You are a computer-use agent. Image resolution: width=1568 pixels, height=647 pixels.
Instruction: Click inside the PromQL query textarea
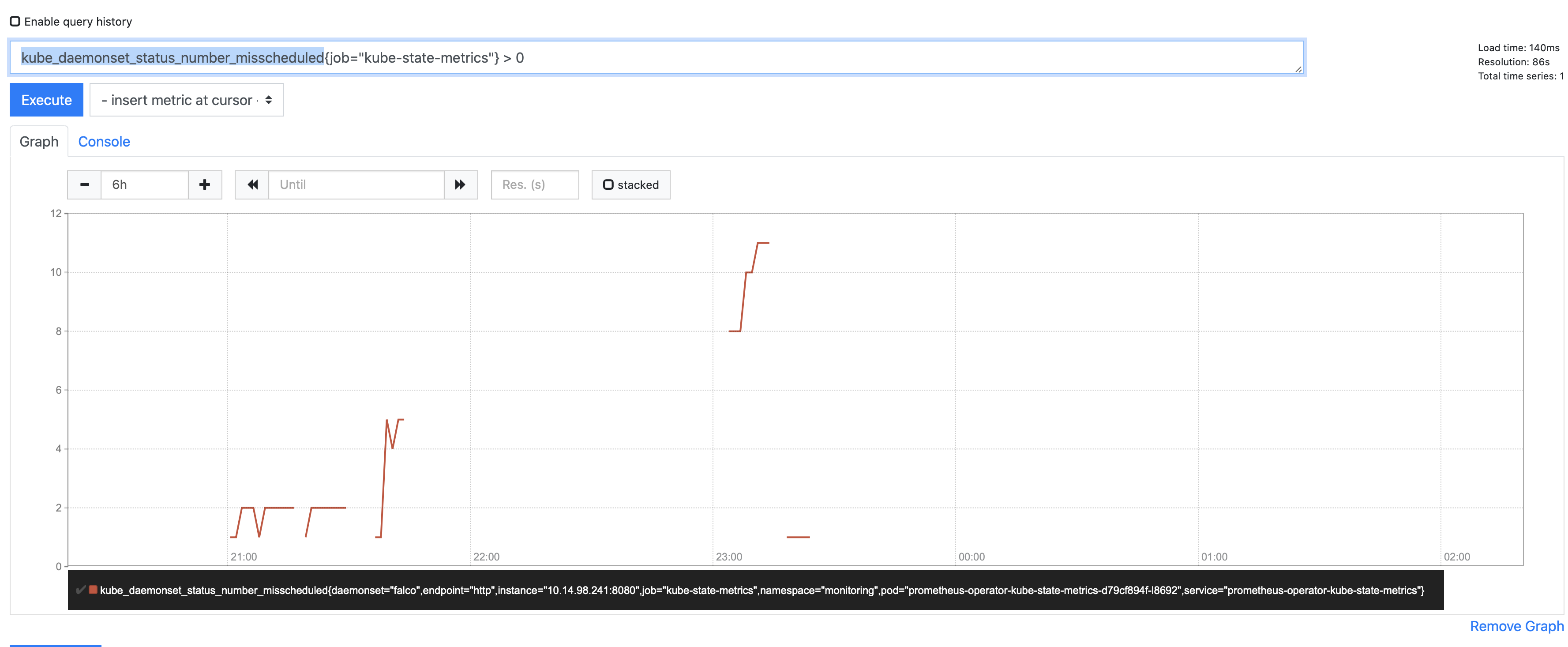609,58
